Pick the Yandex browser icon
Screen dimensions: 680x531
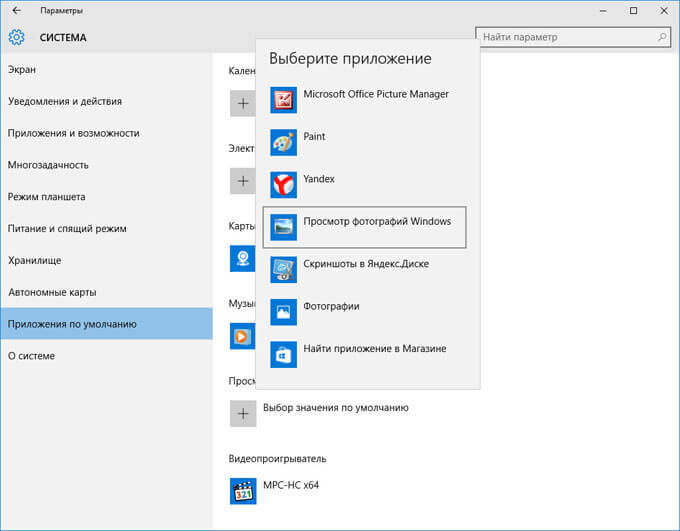283,185
